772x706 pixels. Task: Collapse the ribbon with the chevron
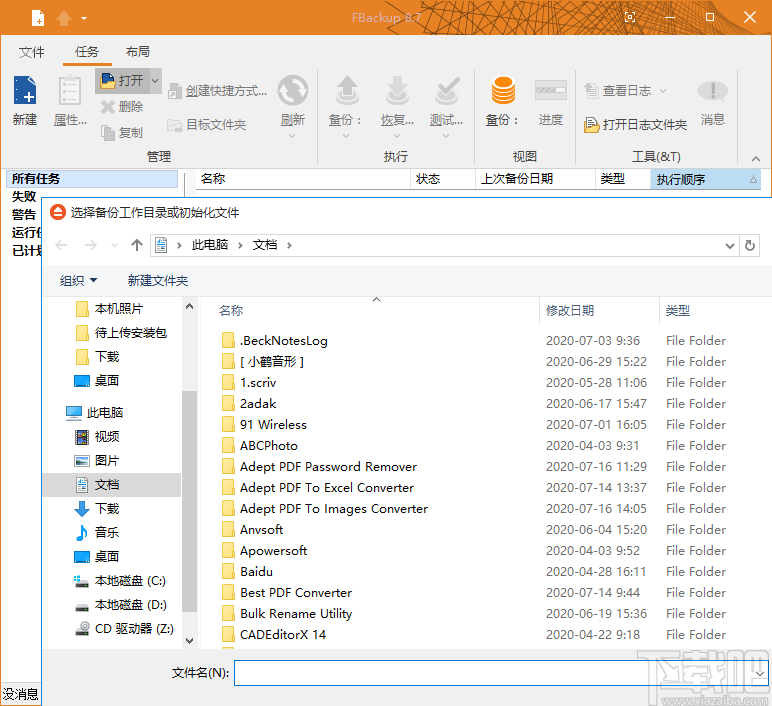pos(756,159)
